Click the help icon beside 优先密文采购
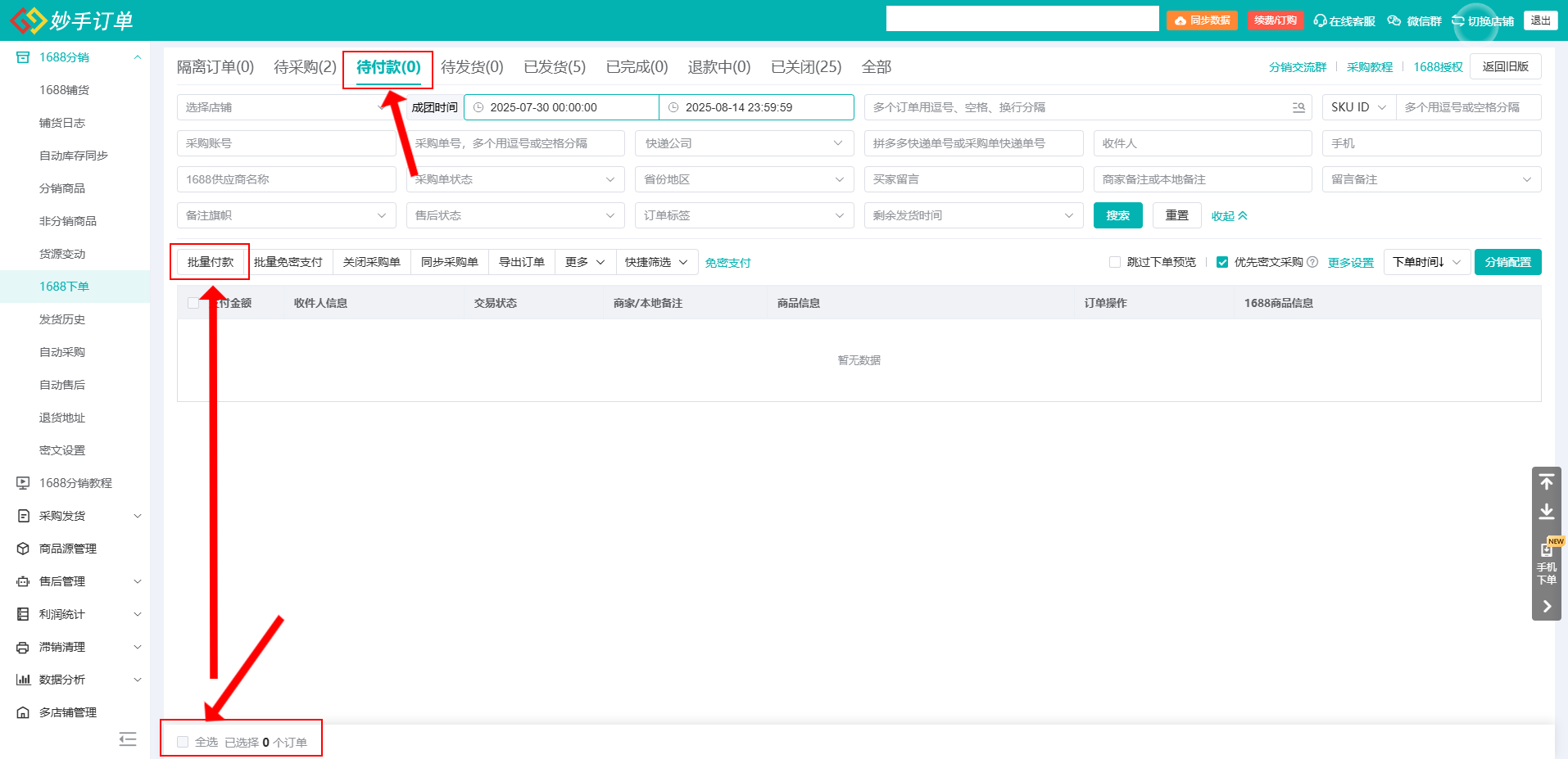Screen dimensions: 1568x759 pyautogui.click(x=1312, y=262)
